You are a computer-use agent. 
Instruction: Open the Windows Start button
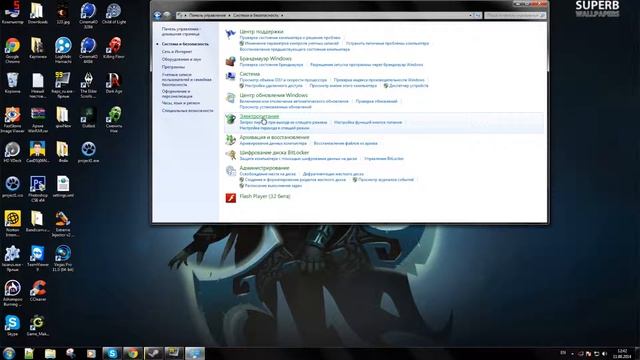[x=9, y=353]
